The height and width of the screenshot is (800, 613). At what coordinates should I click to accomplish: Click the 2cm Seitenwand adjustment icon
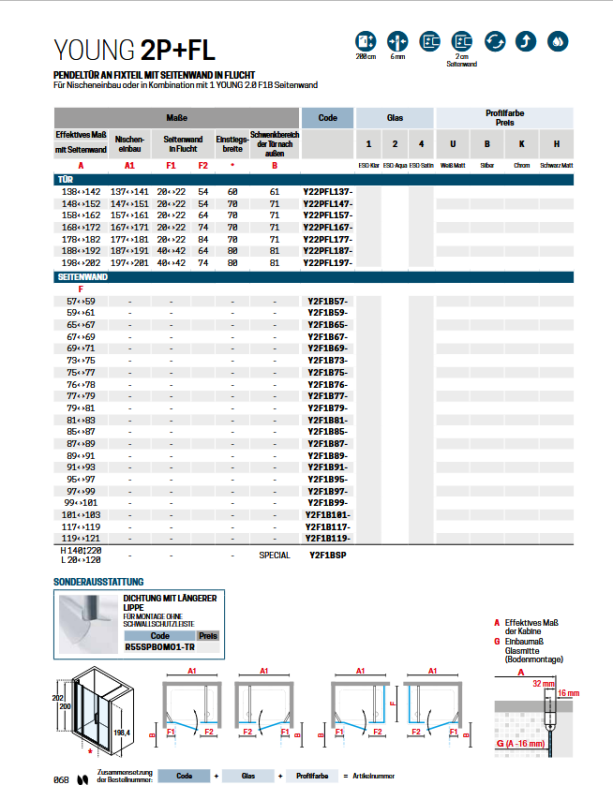(x=462, y=41)
